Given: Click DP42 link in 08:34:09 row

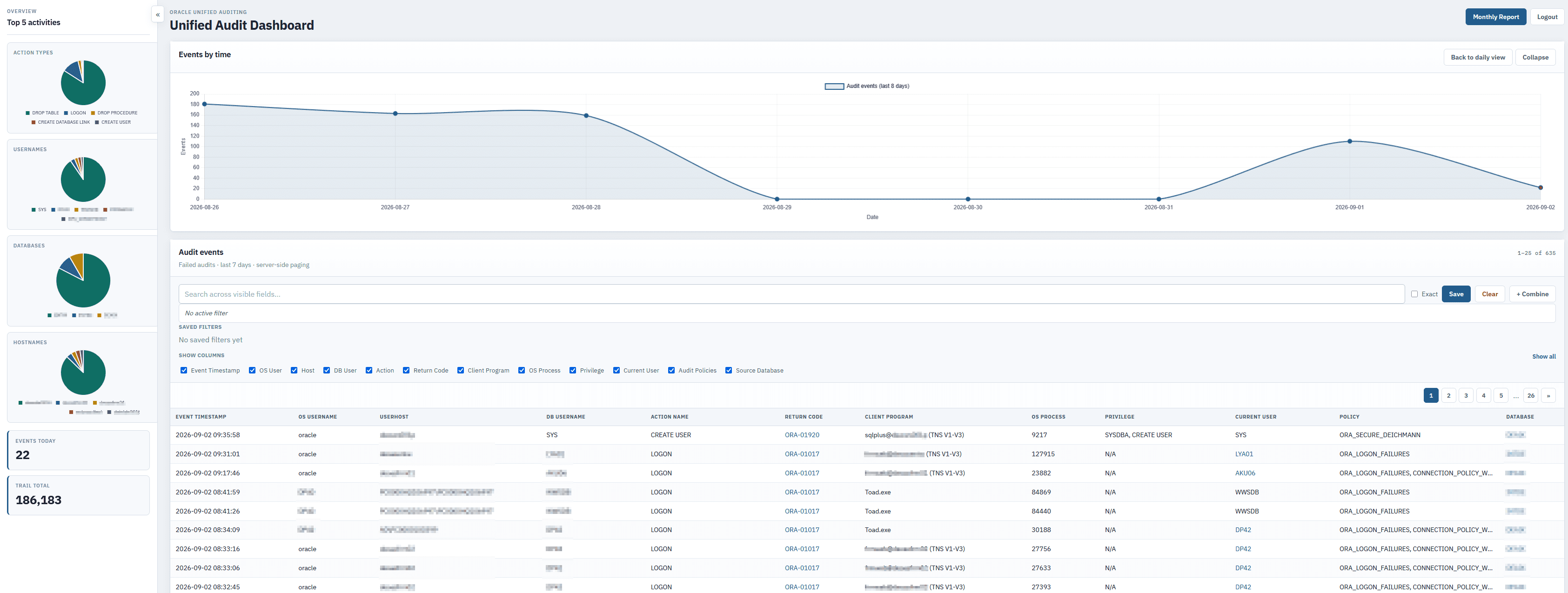Looking at the screenshot, I should pyautogui.click(x=1242, y=530).
